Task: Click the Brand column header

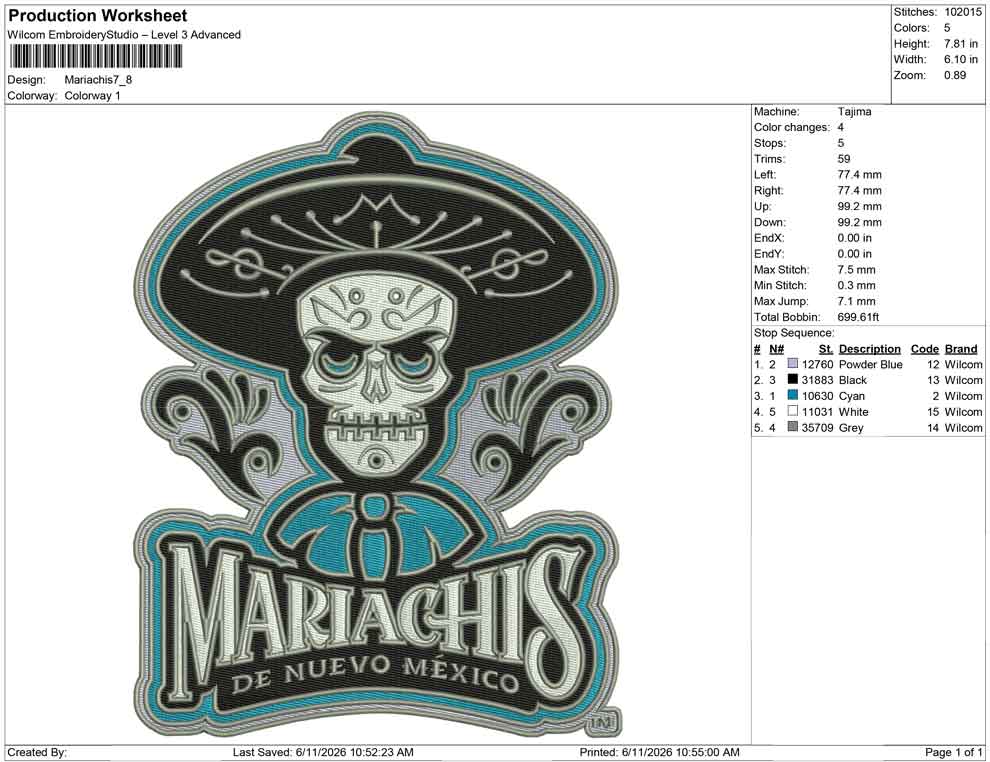Action: click(961, 348)
